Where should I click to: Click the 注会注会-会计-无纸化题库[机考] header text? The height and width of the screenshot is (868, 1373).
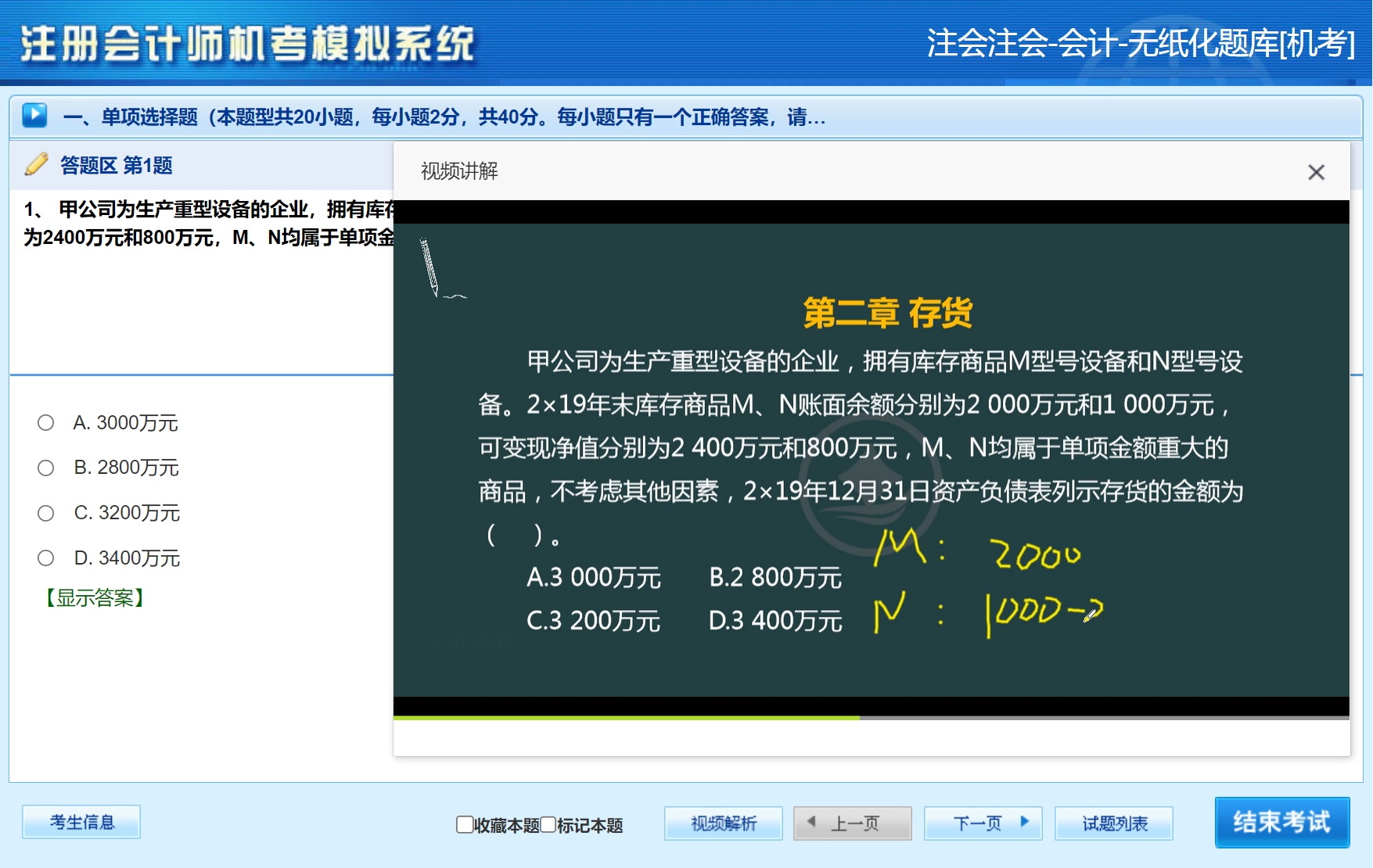click(1141, 43)
